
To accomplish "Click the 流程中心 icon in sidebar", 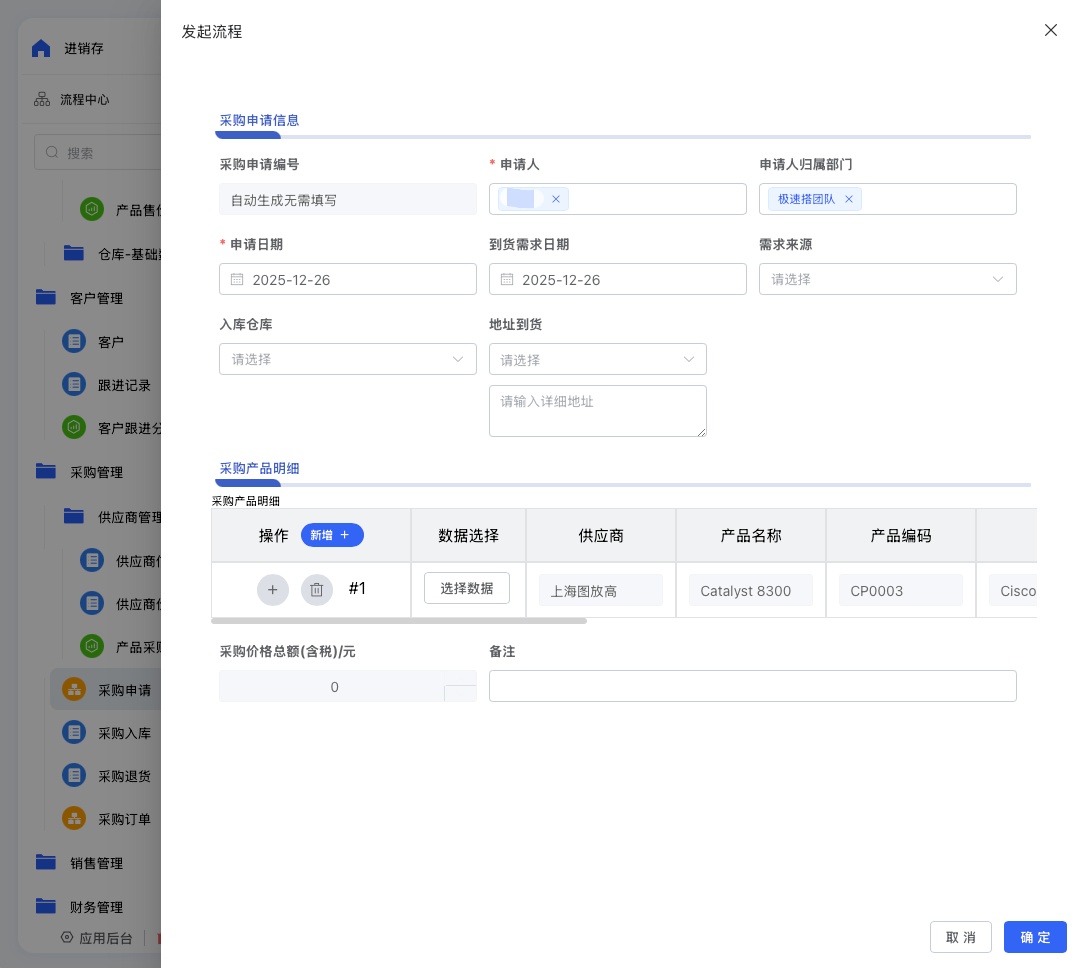I will click(x=42, y=99).
